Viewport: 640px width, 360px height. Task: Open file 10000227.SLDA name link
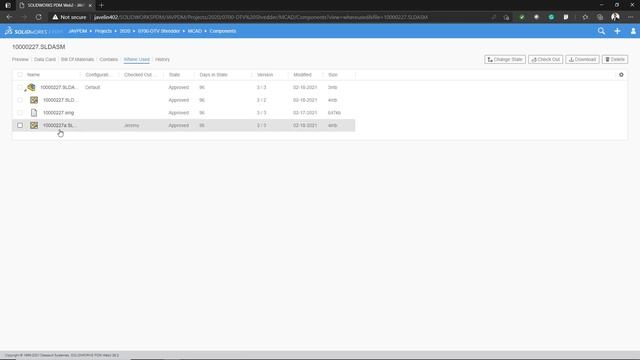pyautogui.click(x=59, y=87)
